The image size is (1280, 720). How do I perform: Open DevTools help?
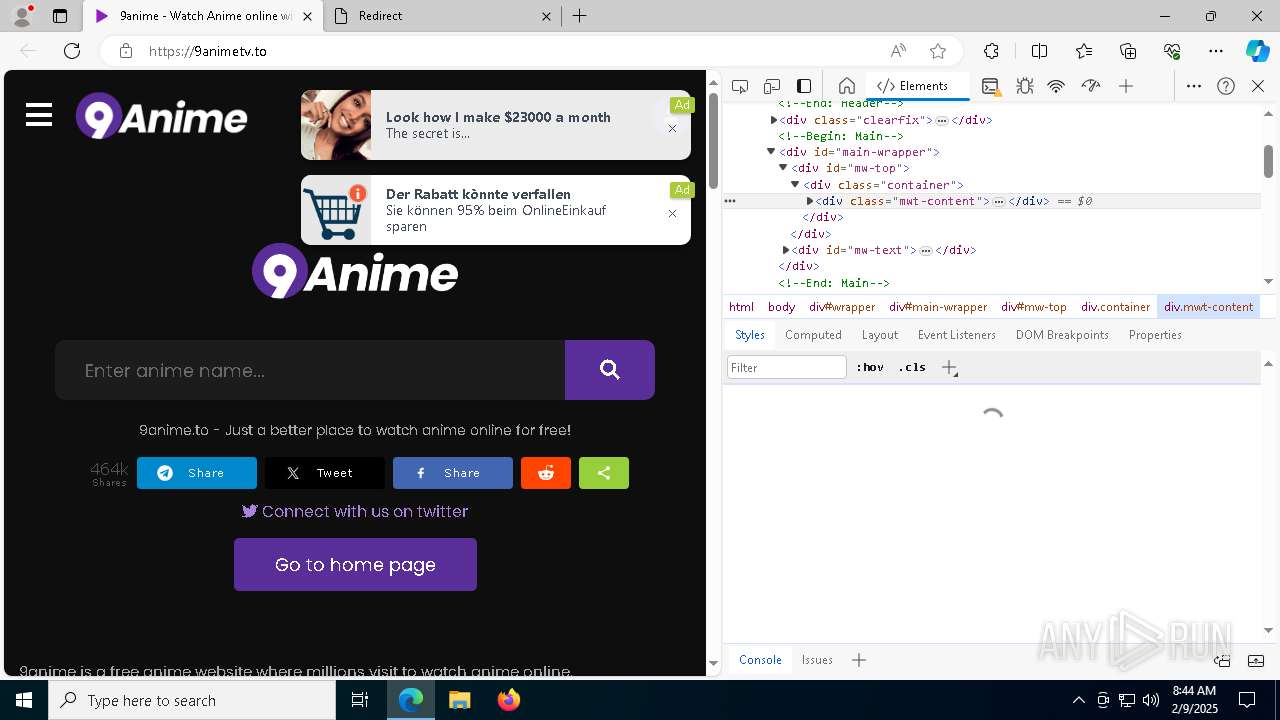[x=1226, y=86]
